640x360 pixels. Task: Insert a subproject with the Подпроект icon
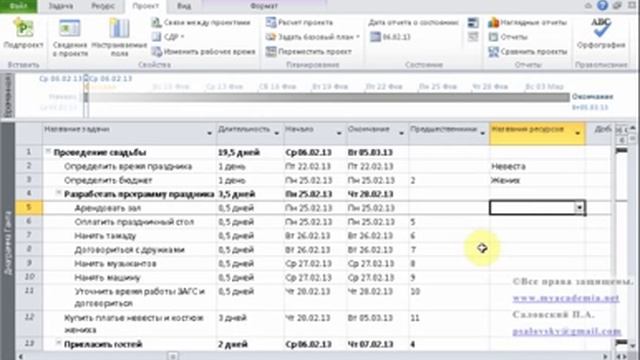click(x=23, y=34)
